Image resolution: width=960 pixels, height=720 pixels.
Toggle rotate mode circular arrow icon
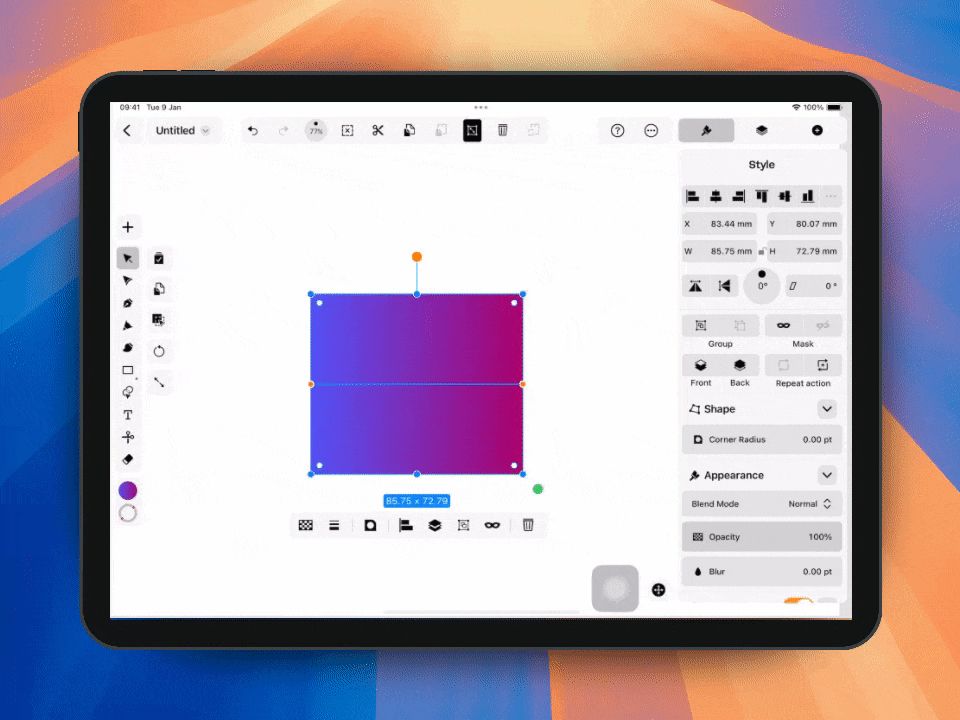point(159,351)
